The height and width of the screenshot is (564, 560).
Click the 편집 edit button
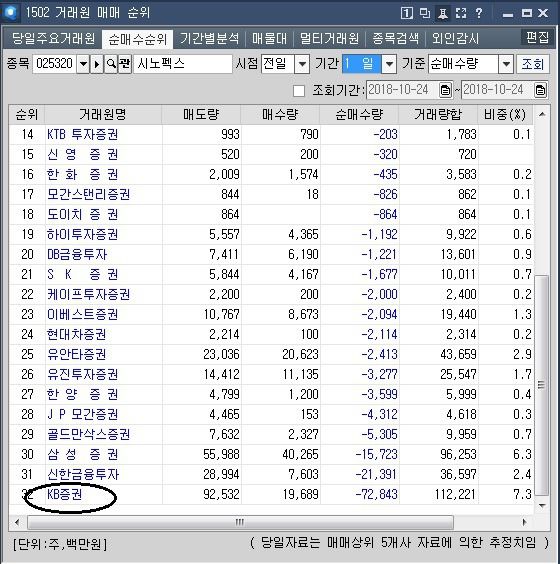click(537, 37)
